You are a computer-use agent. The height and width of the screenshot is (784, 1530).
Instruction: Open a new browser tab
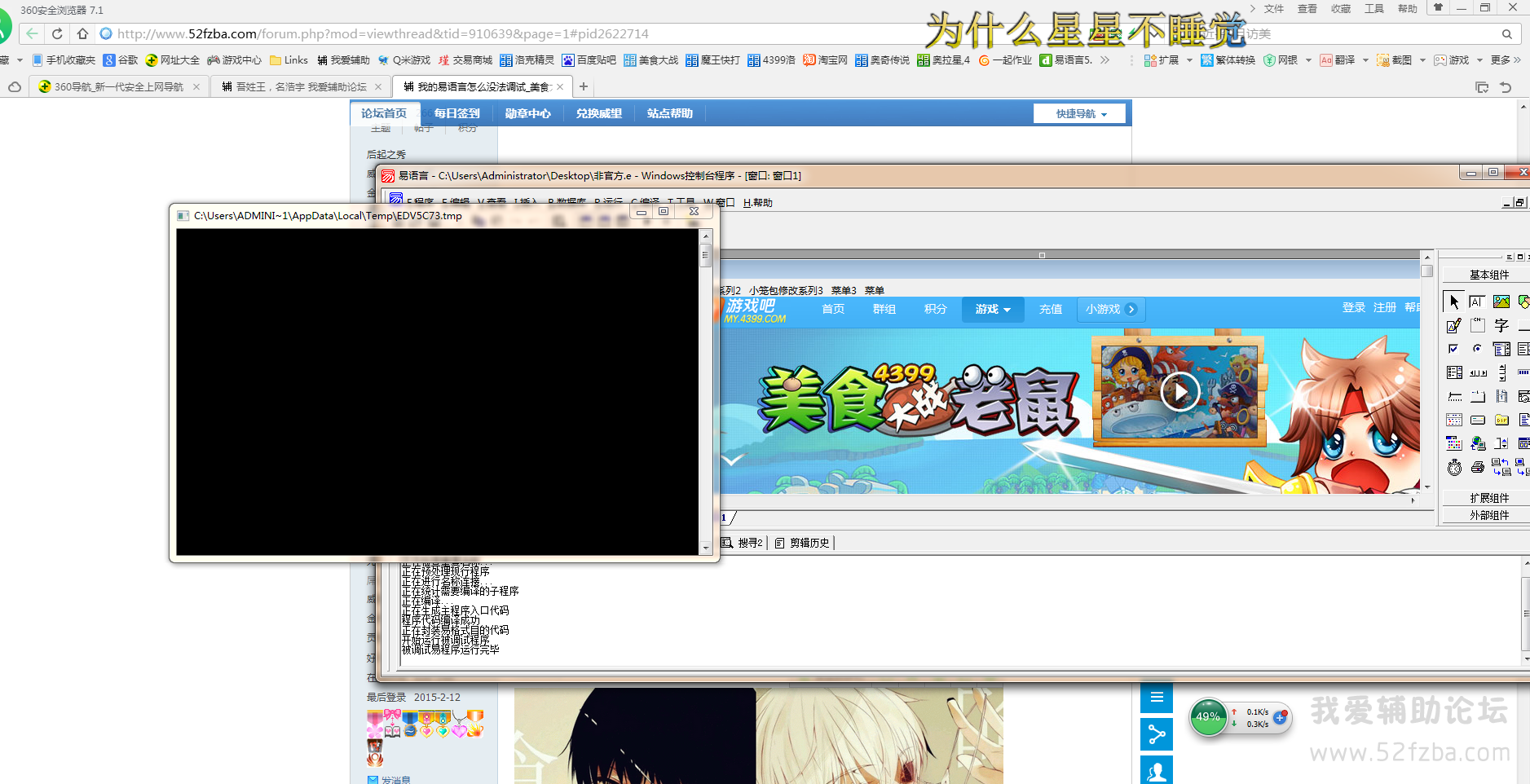(584, 86)
